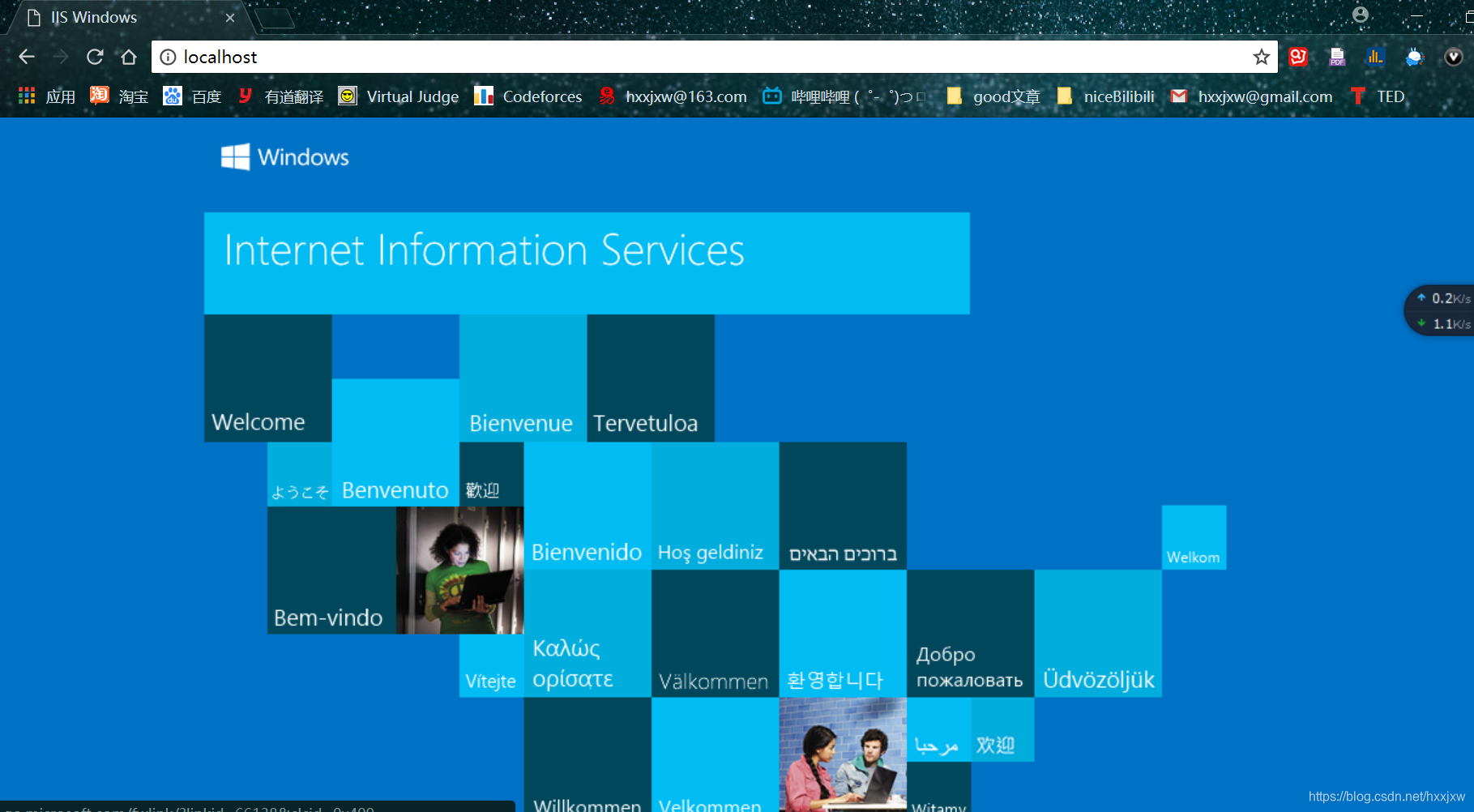The image size is (1474, 812).
Task: Reload the localhost page
Action: (95, 57)
